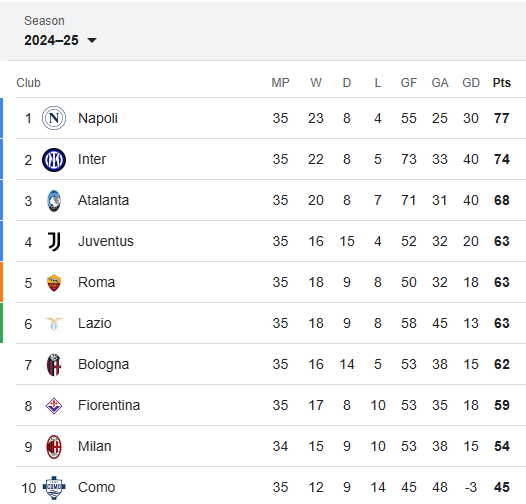Screen dimensions: 526x504
Task: Open the Juventus team link
Action: (106, 241)
